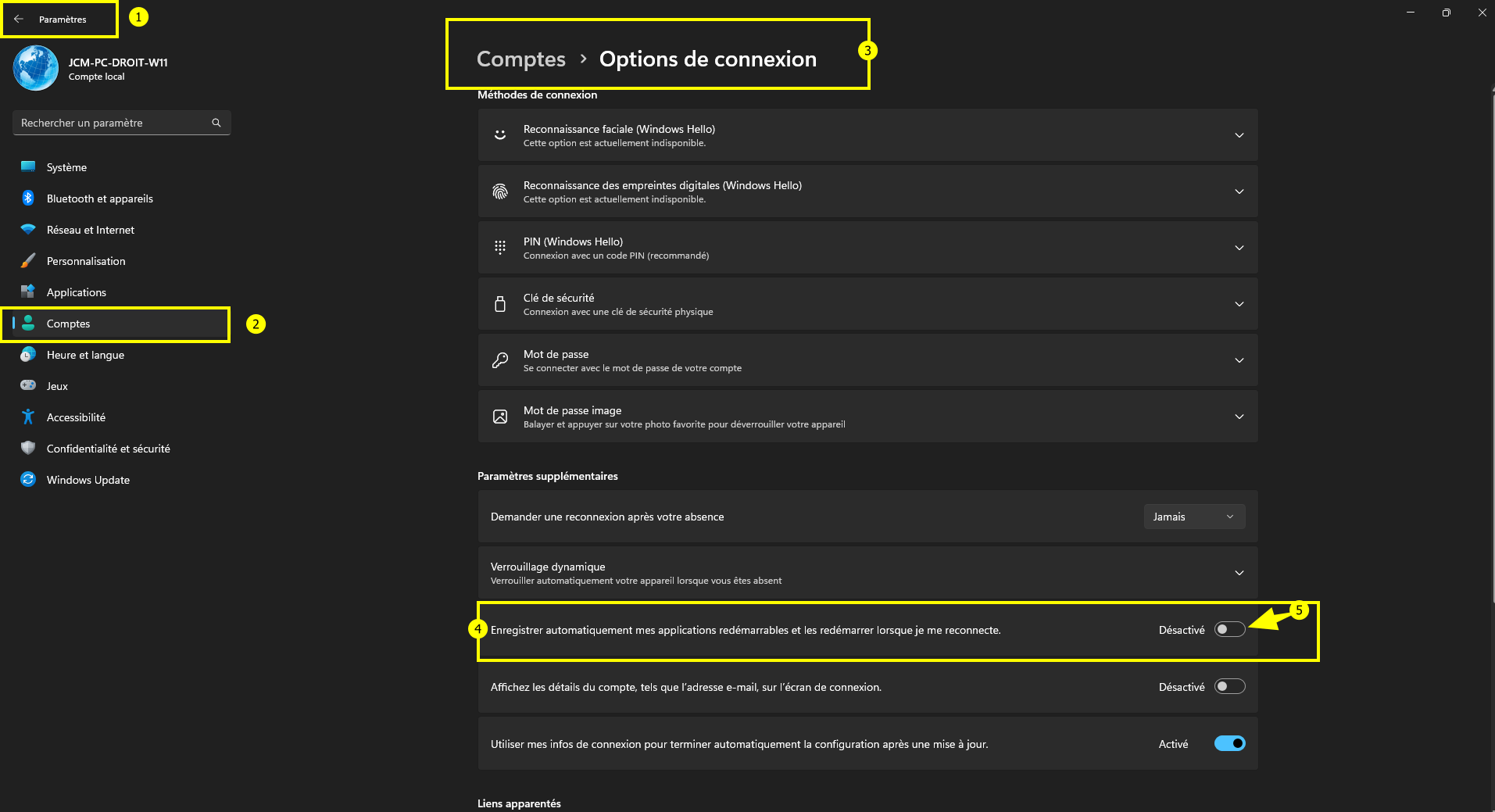1495x812 pixels.
Task: Click the Personnalisation paintbrush icon
Action: (28, 261)
